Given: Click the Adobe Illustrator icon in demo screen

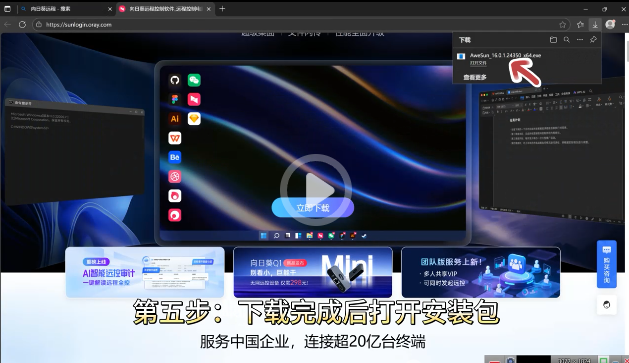Looking at the screenshot, I should point(174,119).
